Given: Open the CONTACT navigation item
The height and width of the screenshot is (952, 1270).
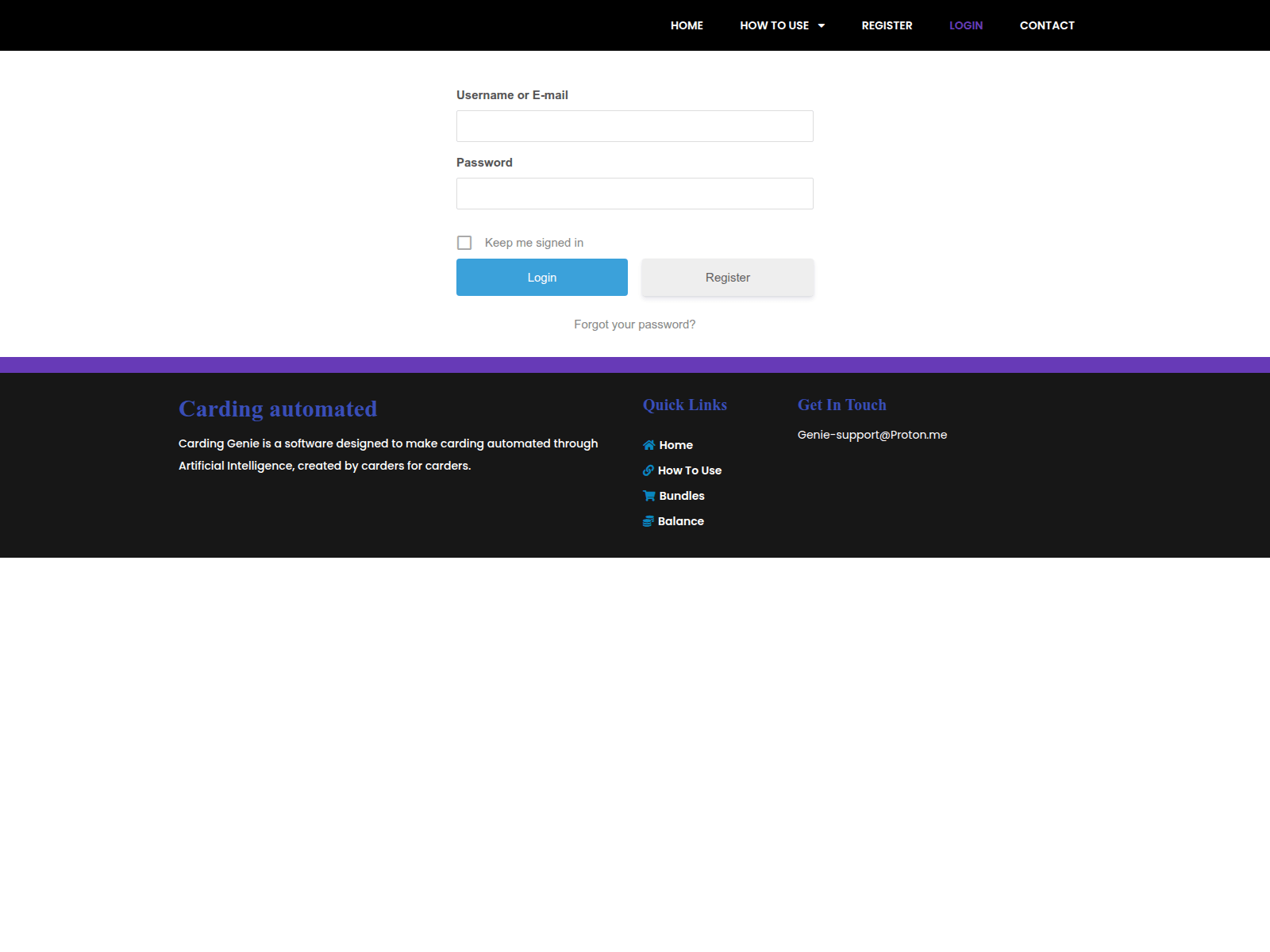Looking at the screenshot, I should click(1047, 25).
